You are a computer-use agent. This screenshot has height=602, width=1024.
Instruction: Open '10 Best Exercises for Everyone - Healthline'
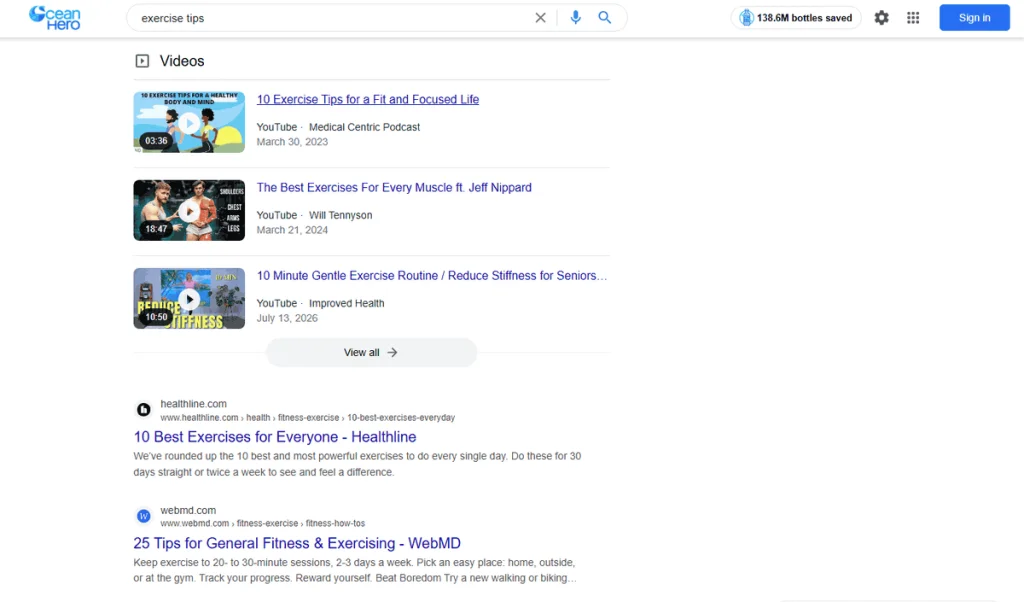(275, 437)
